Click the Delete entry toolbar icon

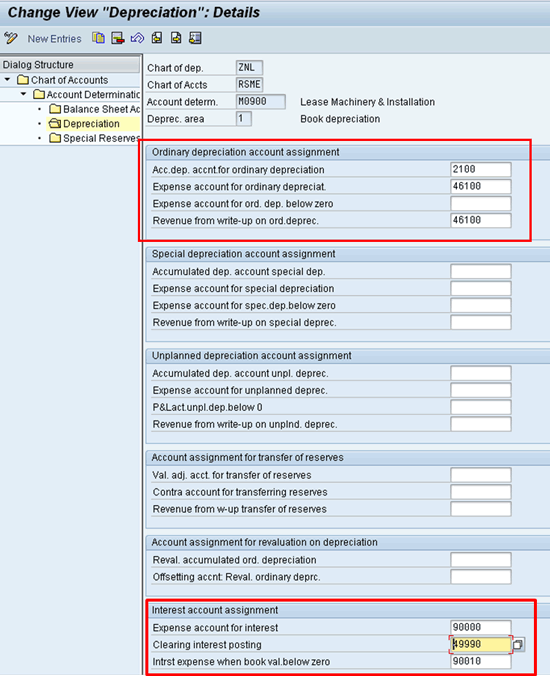118,38
